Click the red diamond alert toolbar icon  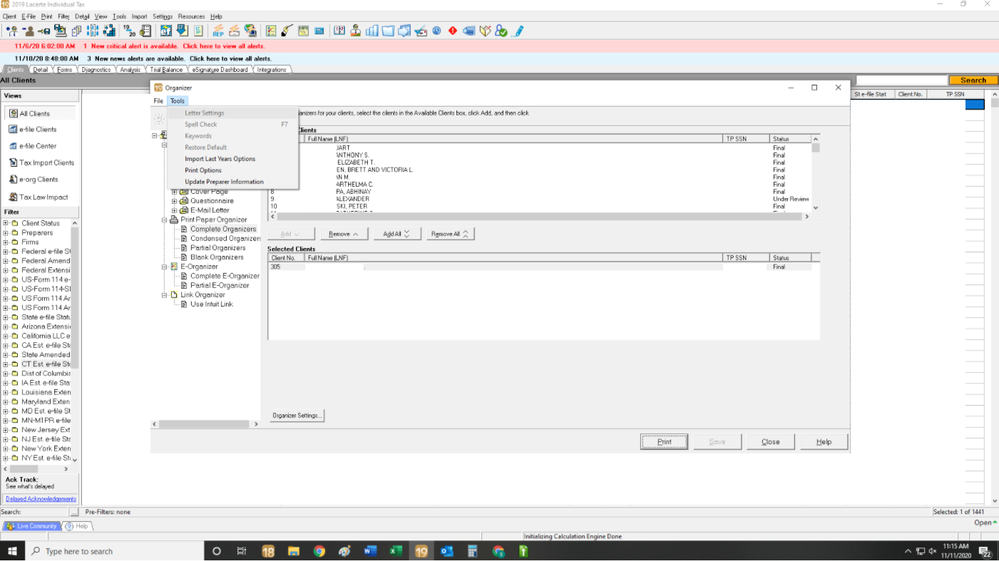tap(452, 31)
